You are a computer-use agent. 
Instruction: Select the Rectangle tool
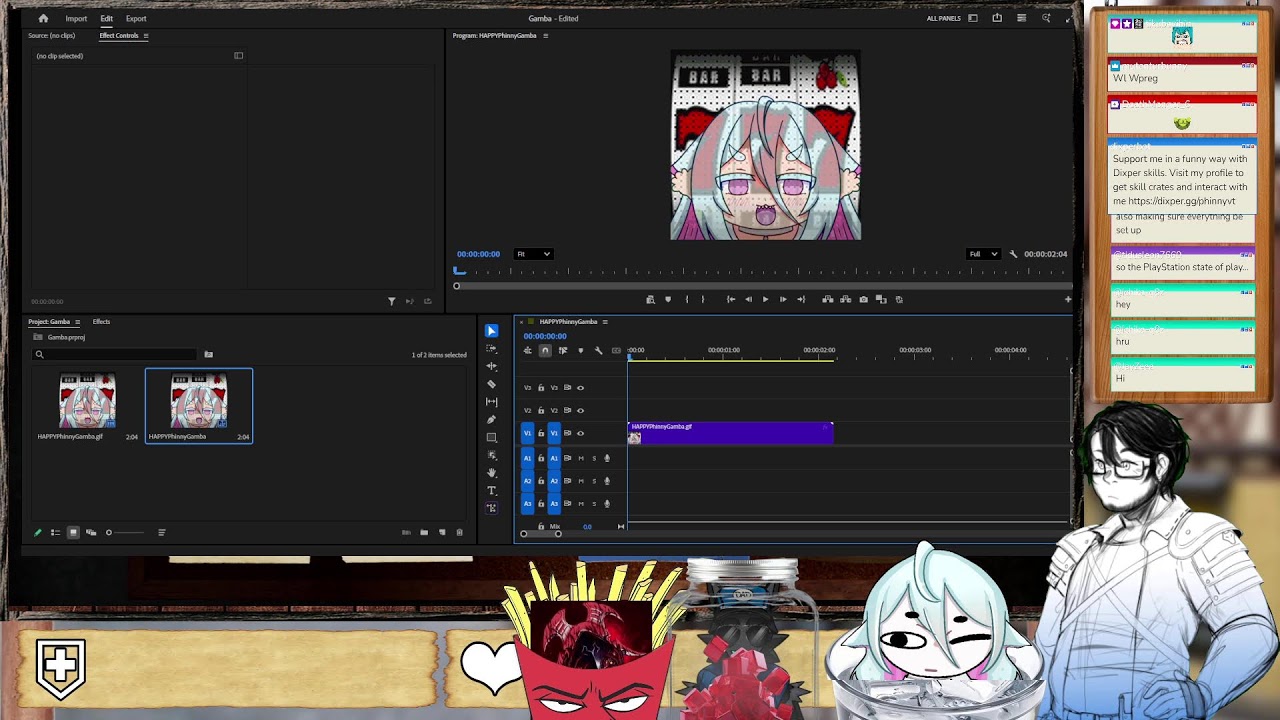[x=491, y=437]
